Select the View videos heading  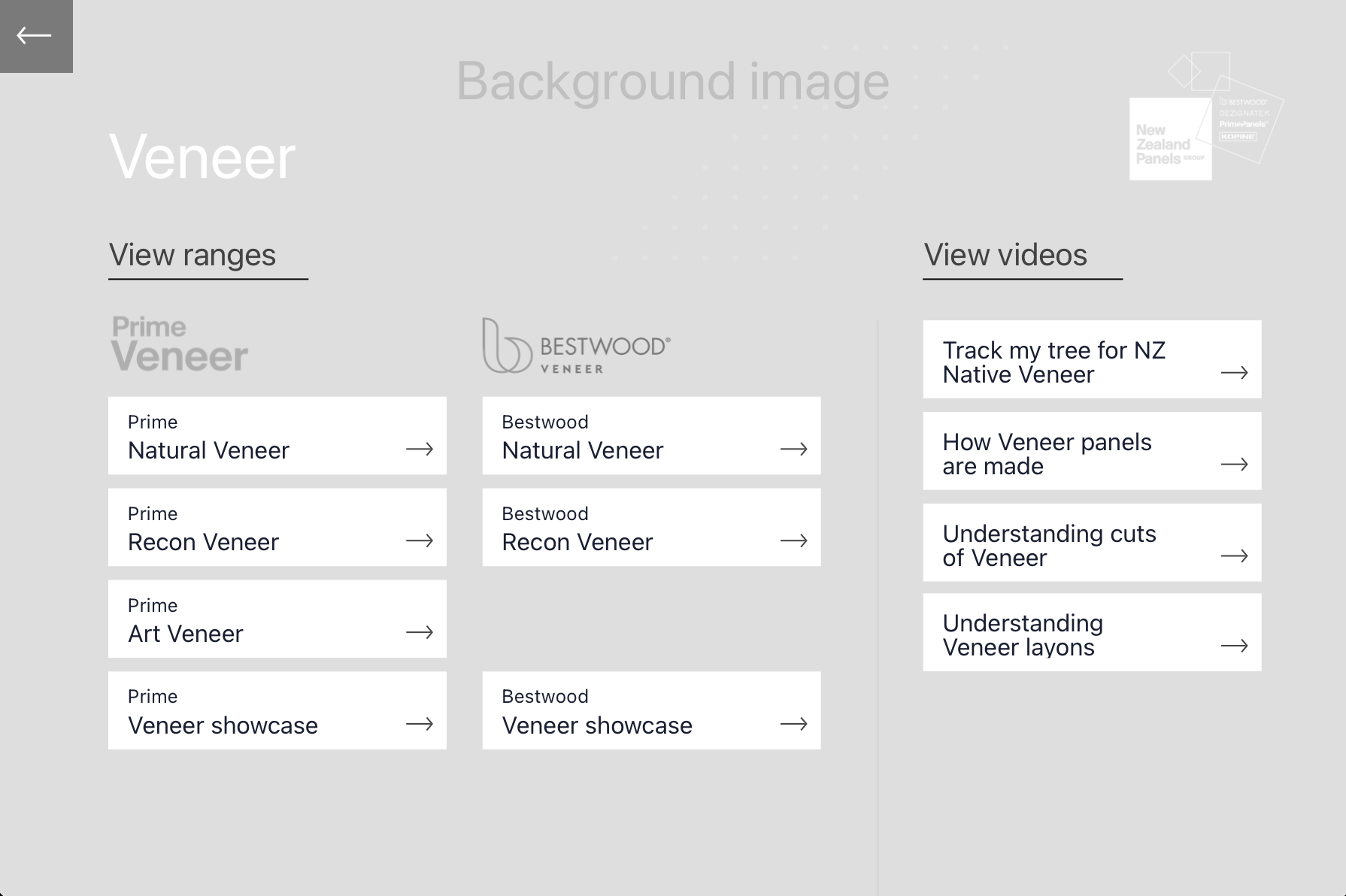tap(1005, 256)
